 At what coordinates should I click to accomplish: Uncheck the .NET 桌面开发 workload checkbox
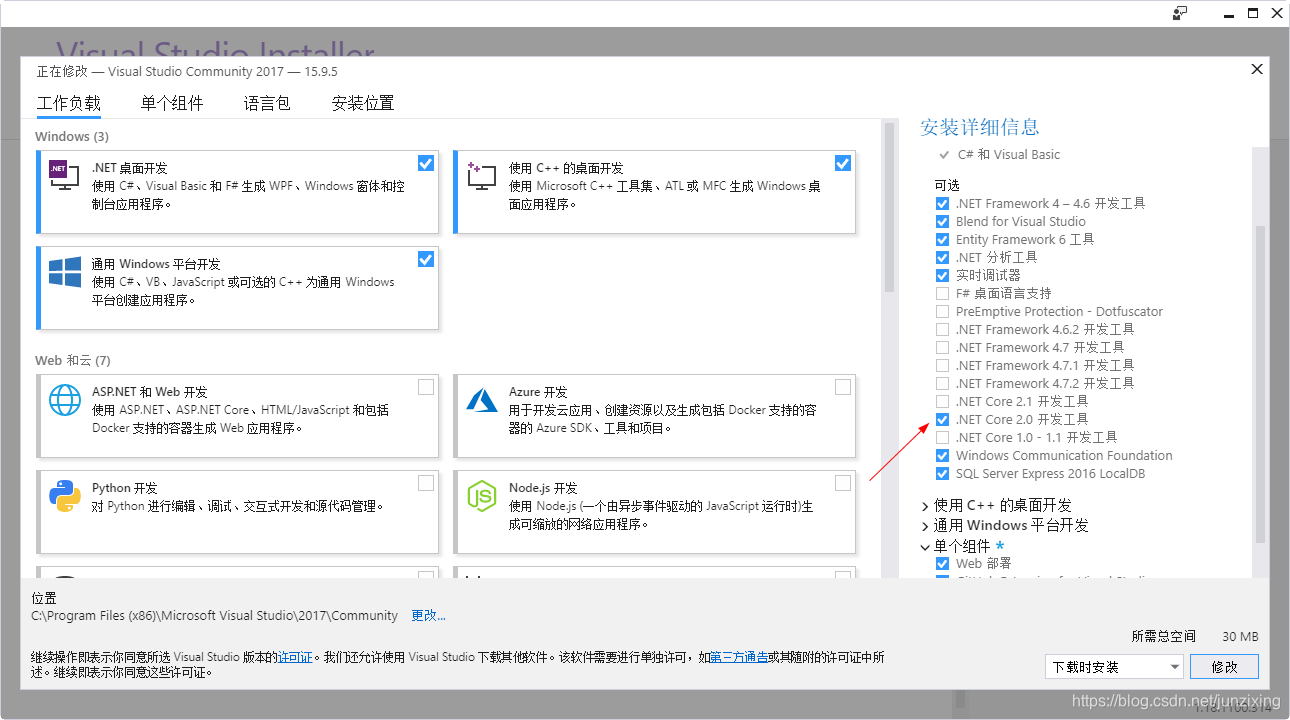pyautogui.click(x=426, y=163)
